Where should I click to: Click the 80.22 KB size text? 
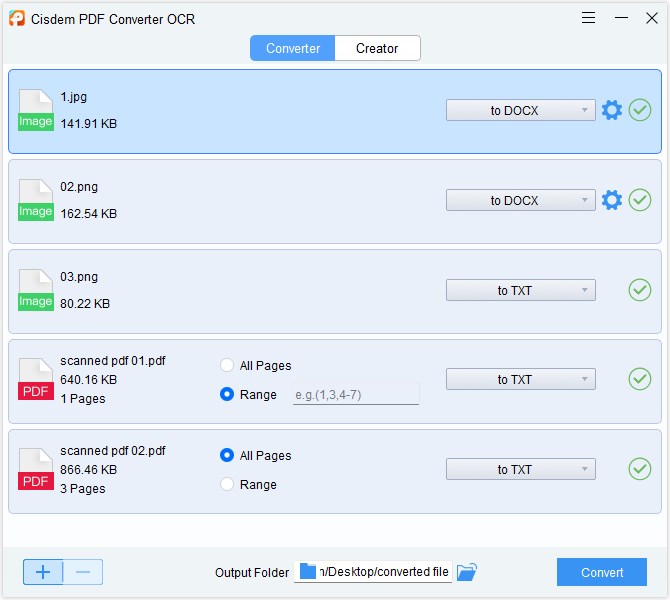coord(85,303)
